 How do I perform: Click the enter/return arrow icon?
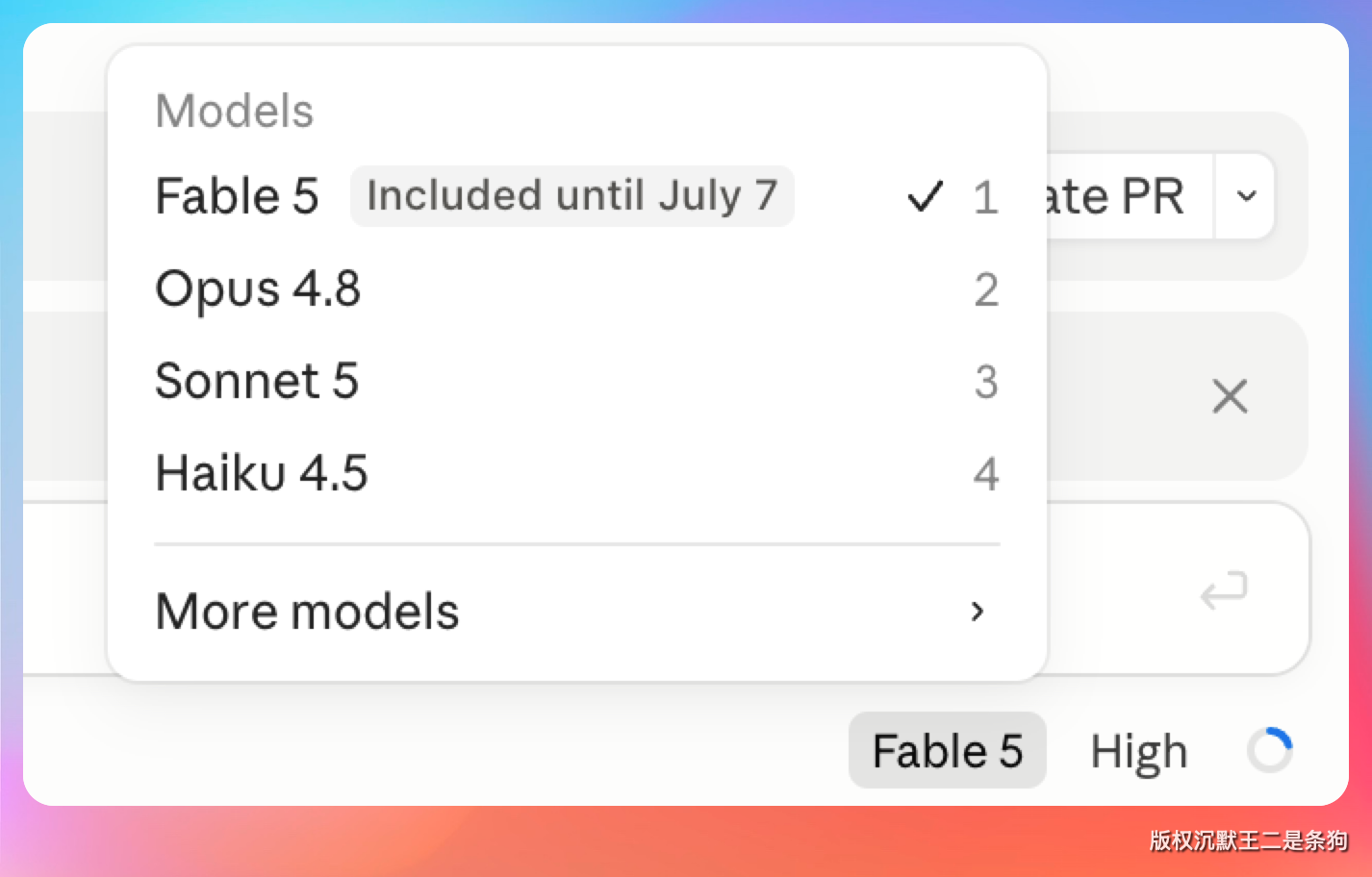(1224, 590)
